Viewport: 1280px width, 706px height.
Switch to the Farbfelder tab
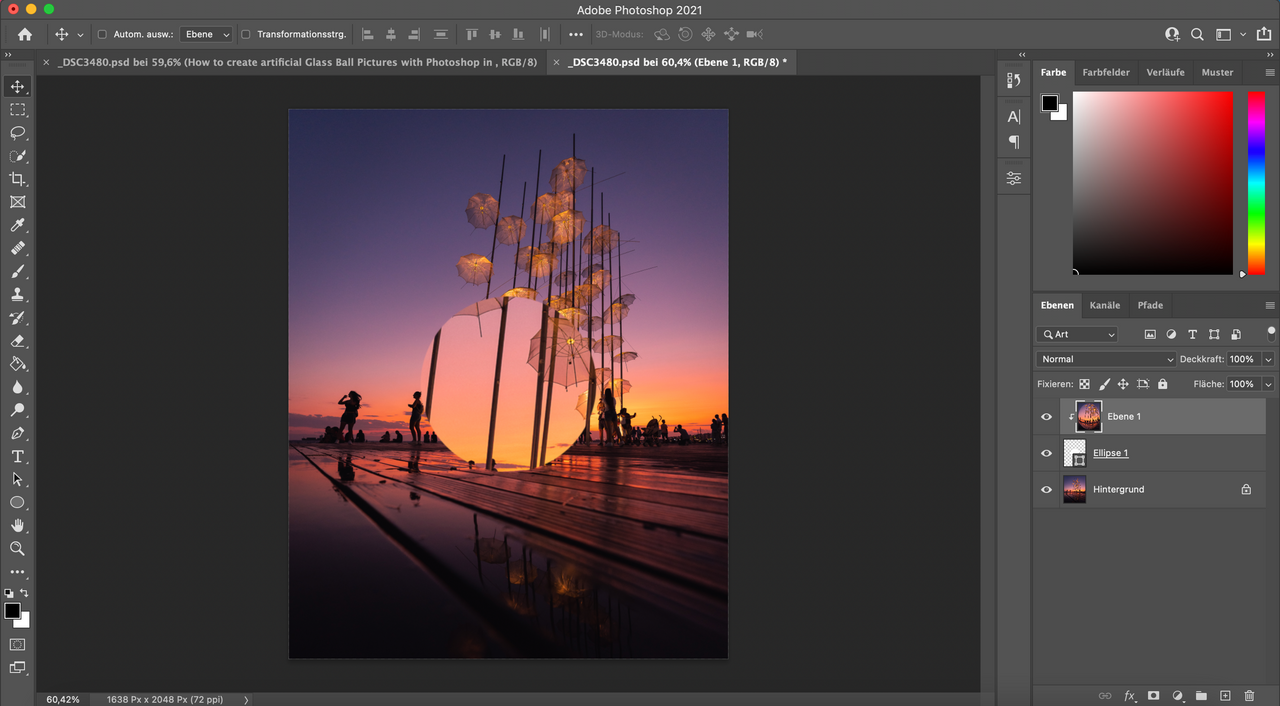(x=1106, y=72)
